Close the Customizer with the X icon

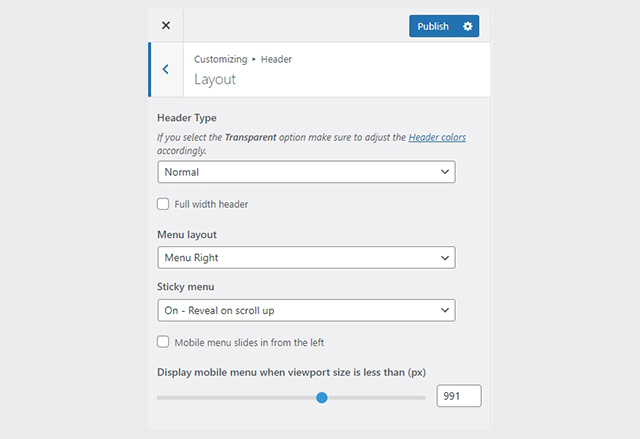point(166,25)
